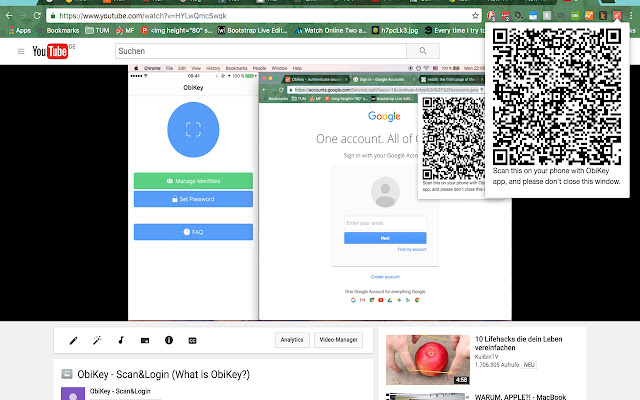The width and height of the screenshot is (640, 400).
Task: Click the browser back arrow
Action: pyautogui.click(x=9, y=16)
